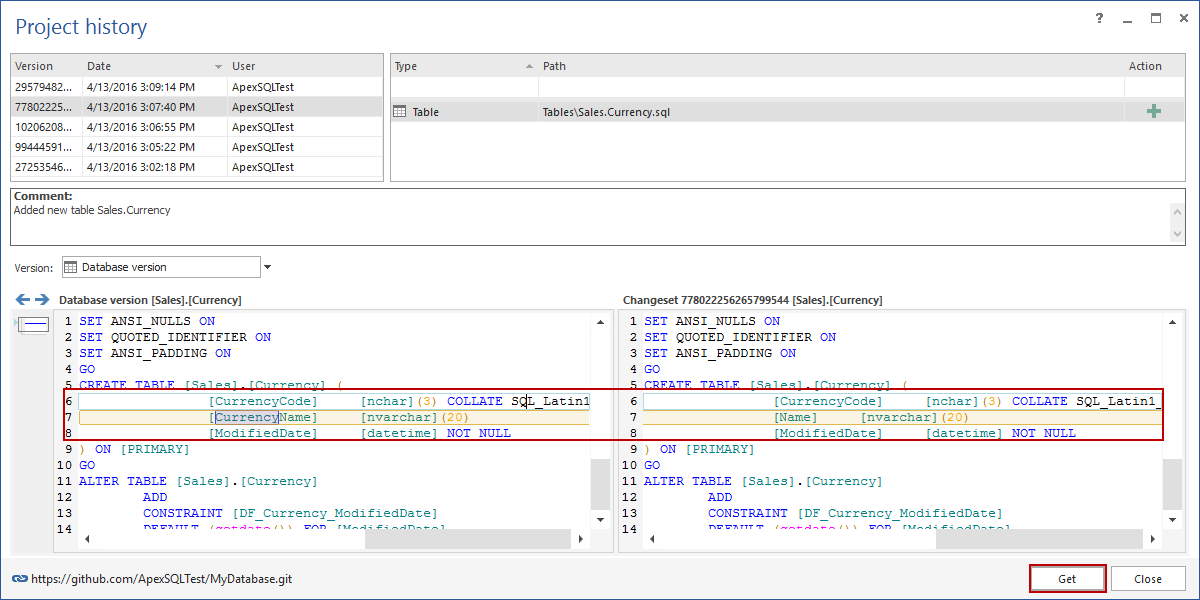
Task: Click the Path column header
Action: (830, 66)
